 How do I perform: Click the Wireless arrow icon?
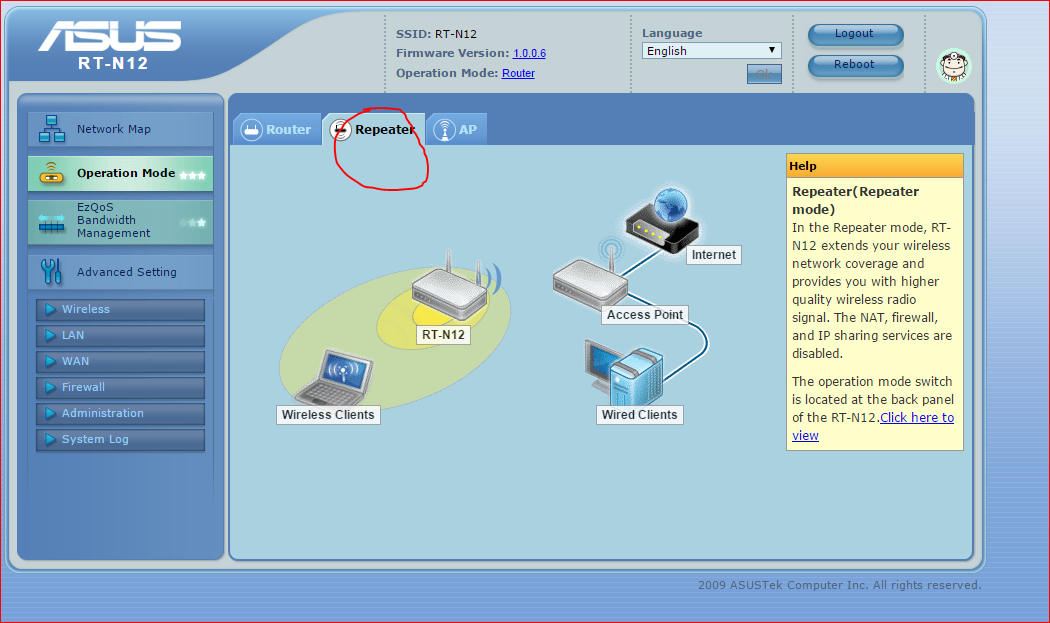point(50,309)
